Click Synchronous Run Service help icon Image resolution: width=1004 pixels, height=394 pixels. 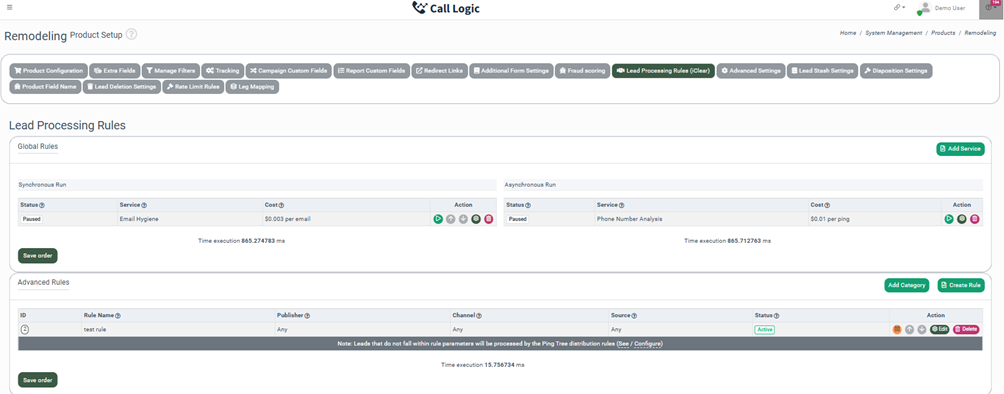tap(144, 206)
